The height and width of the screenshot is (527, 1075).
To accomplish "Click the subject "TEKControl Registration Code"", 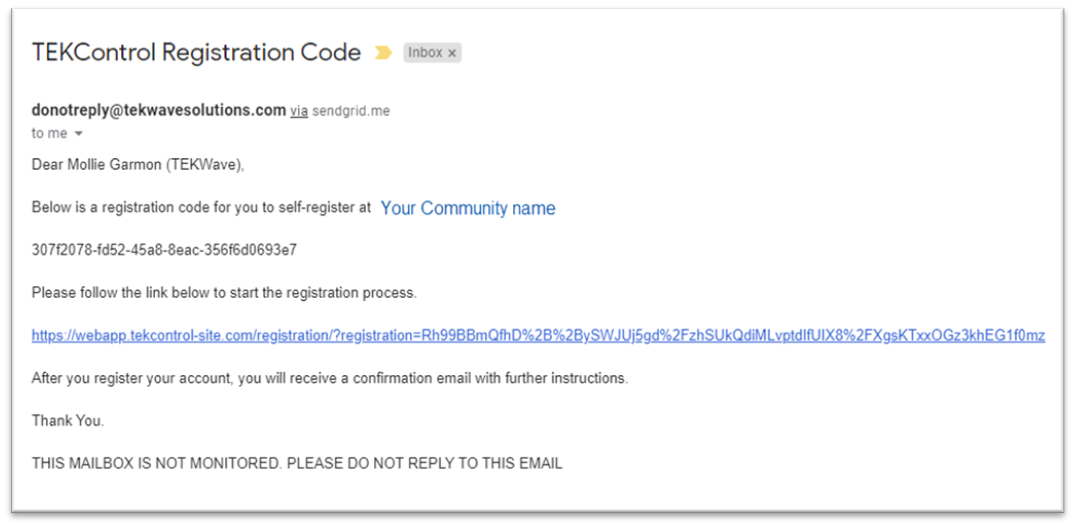I will [x=196, y=53].
